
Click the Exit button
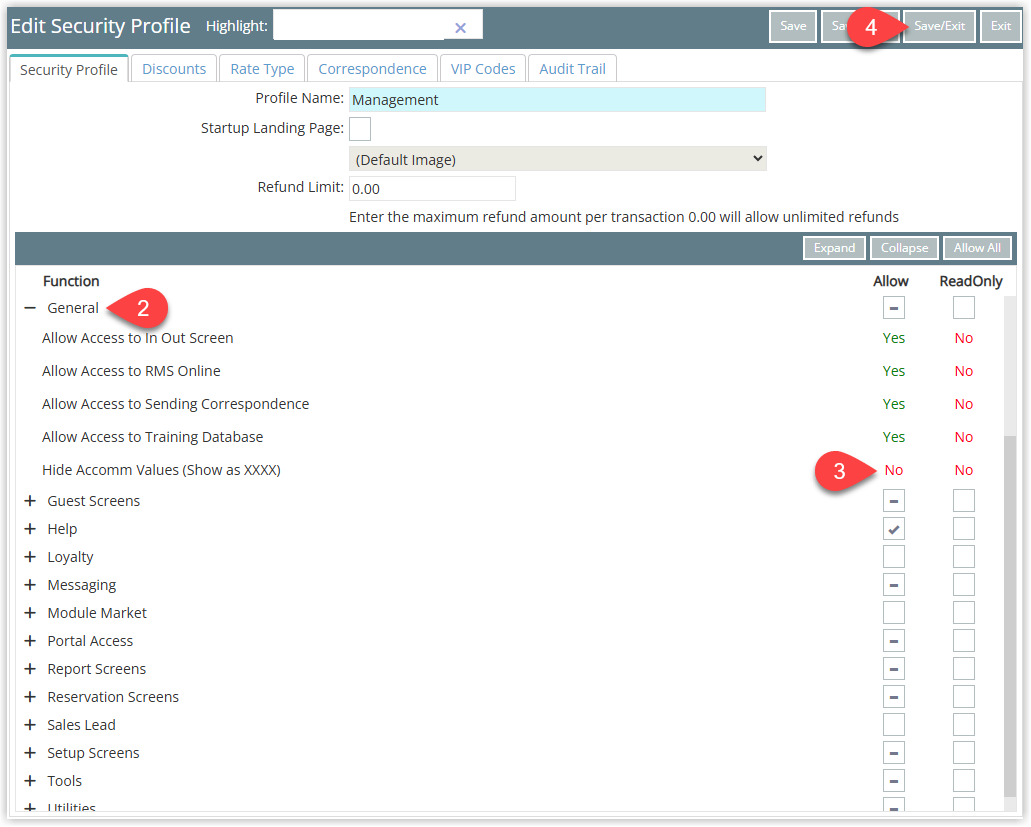1000,26
